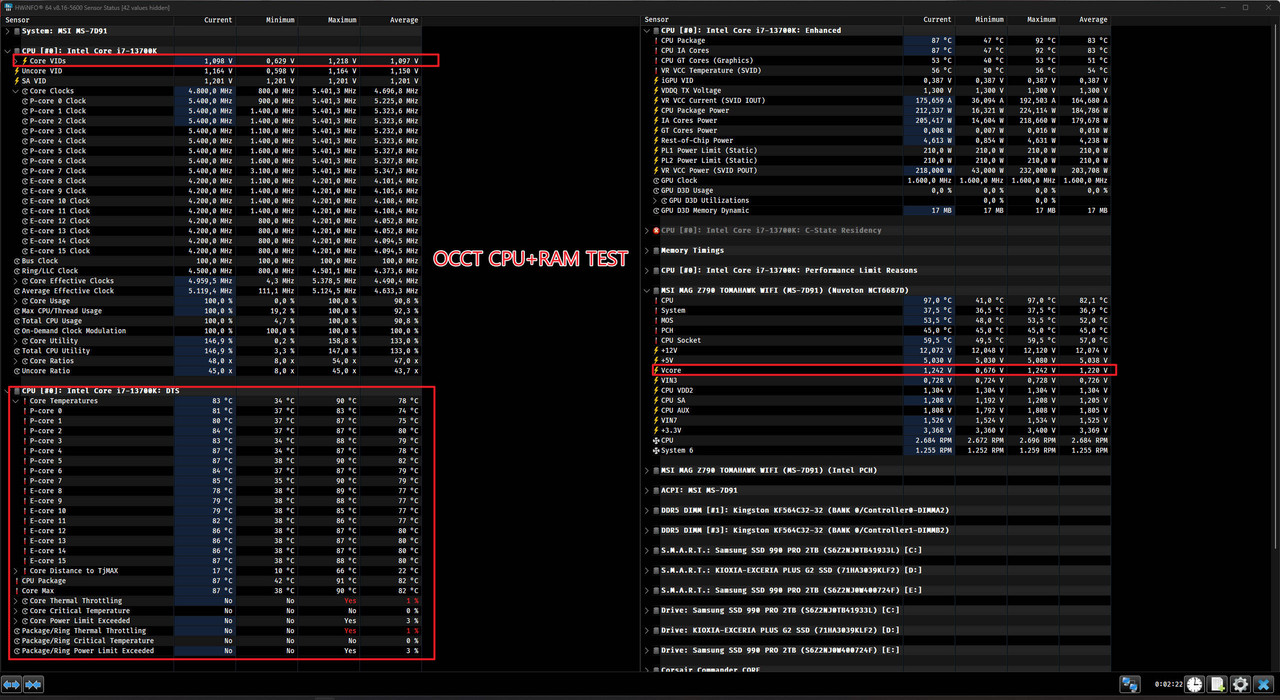The image size is (1280, 700).
Task: Click the shrink columns arrows icon in bottom toolbar
Action: (x=33, y=685)
